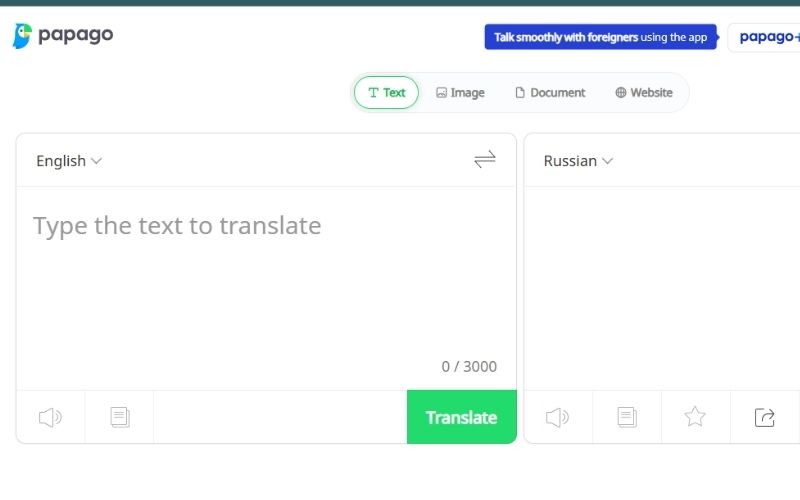The height and width of the screenshot is (500, 800).
Task: Open the Russian target language dropdown
Action: coord(578,161)
